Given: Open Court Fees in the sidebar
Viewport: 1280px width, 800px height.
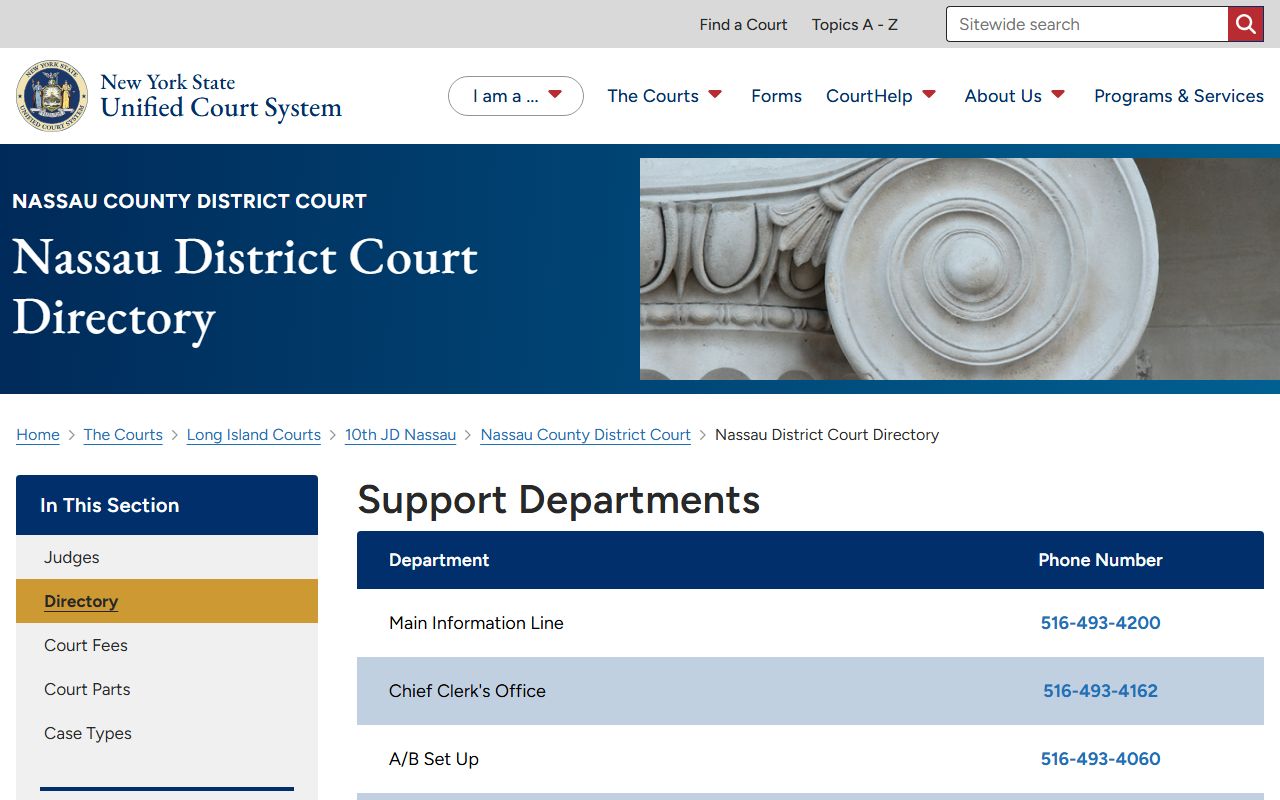Looking at the screenshot, I should point(167,645).
